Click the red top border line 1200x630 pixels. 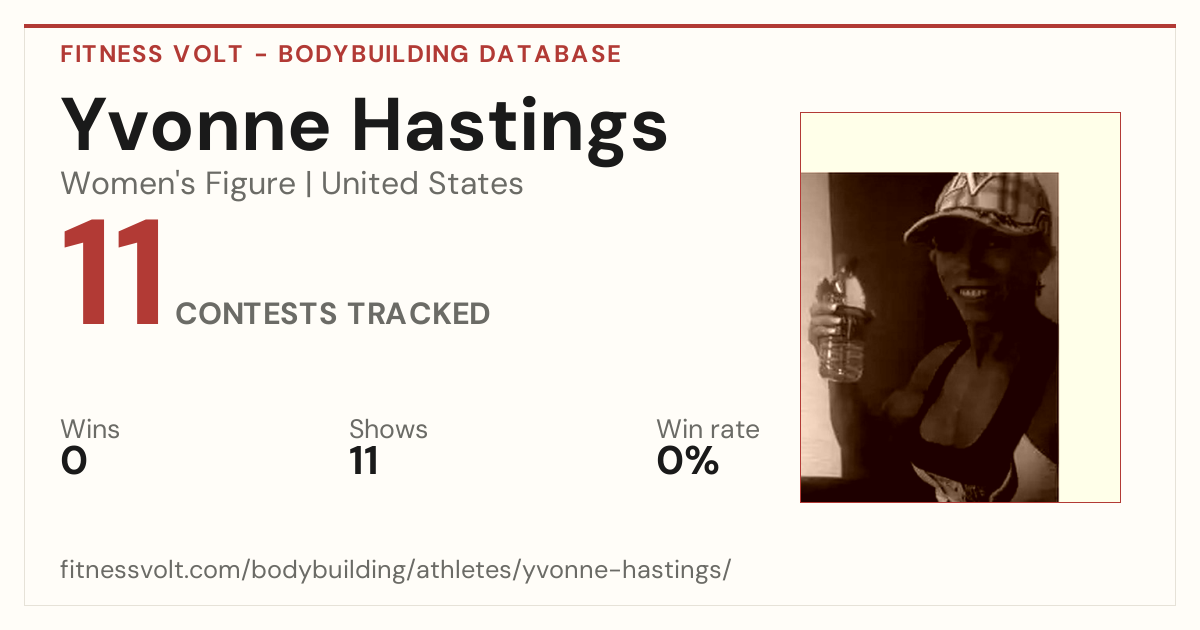(x=600, y=26)
